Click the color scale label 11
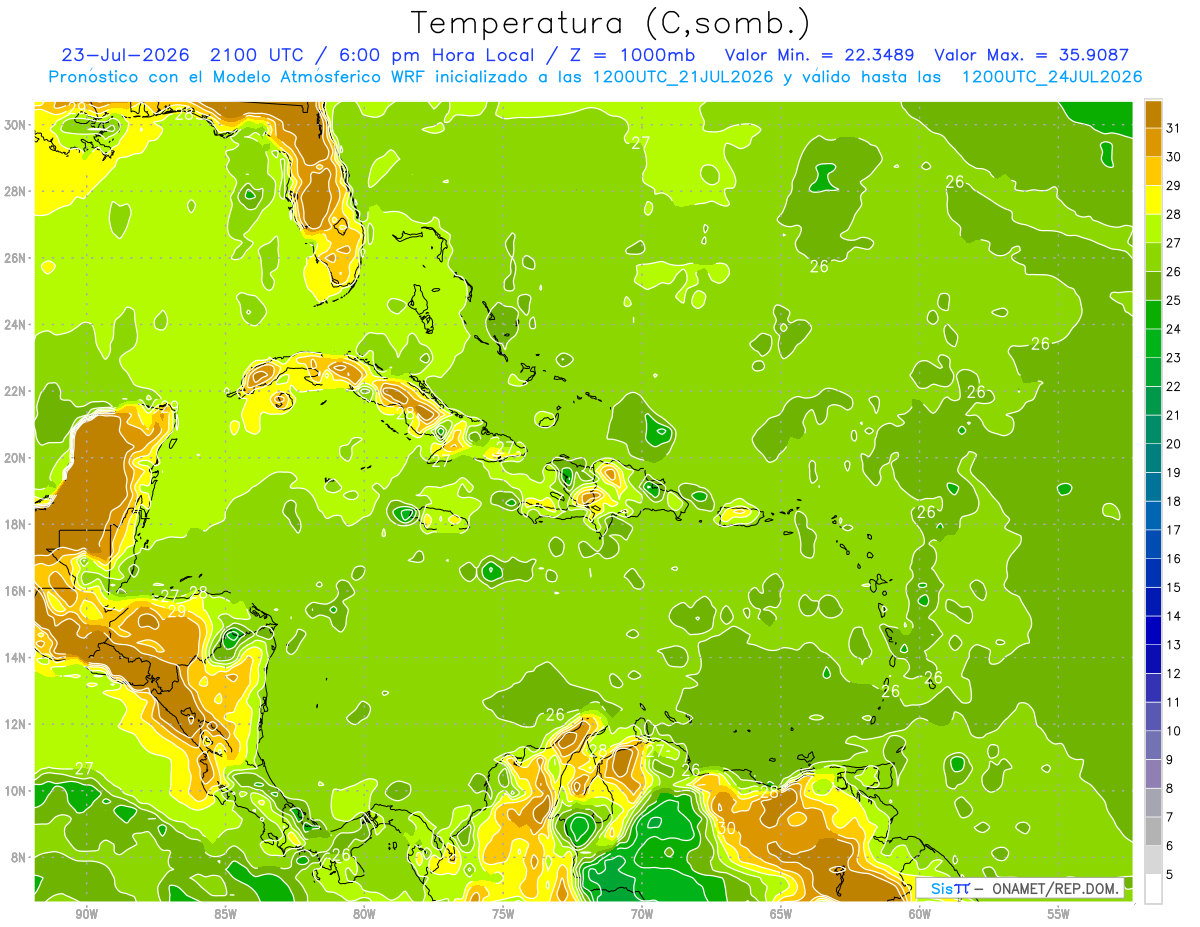1200x927 pixels. (x=1173, y=703)
